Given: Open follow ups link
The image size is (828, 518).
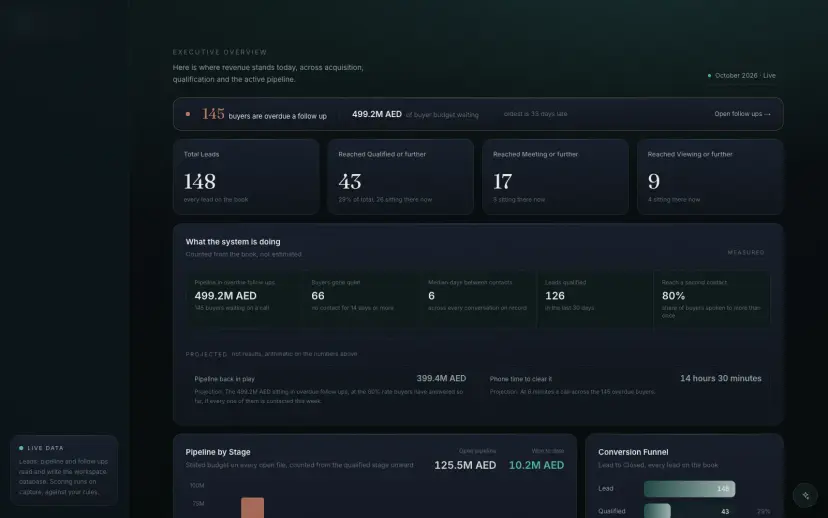Looking at the screenshot, I should pos(742,114).
